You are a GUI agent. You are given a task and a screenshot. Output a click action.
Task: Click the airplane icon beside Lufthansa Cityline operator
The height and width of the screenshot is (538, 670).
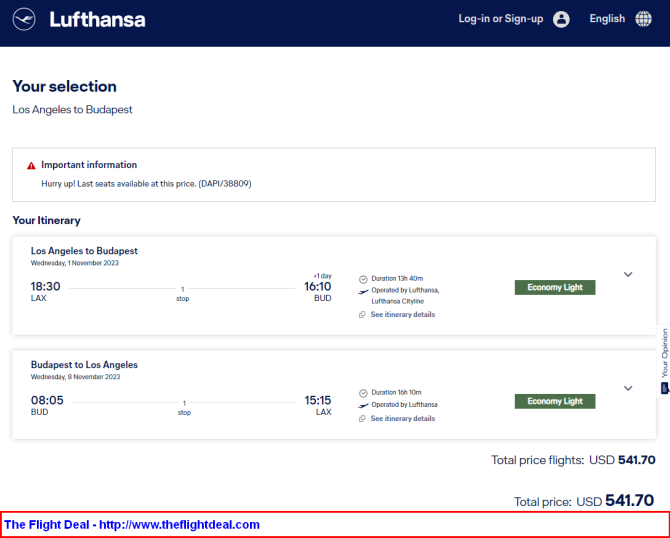coord(363,292)
